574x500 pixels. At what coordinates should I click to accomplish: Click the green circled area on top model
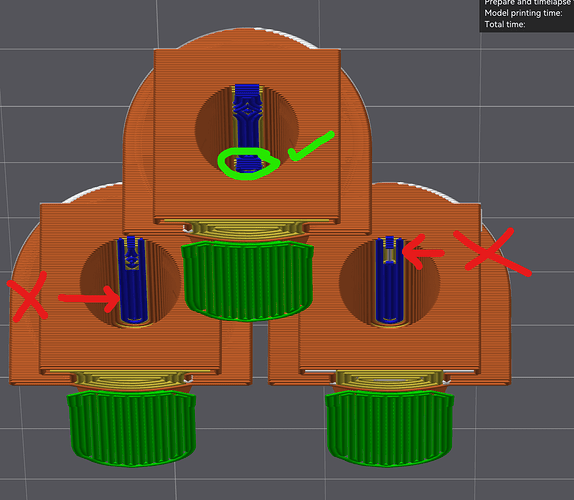(249, 164)
